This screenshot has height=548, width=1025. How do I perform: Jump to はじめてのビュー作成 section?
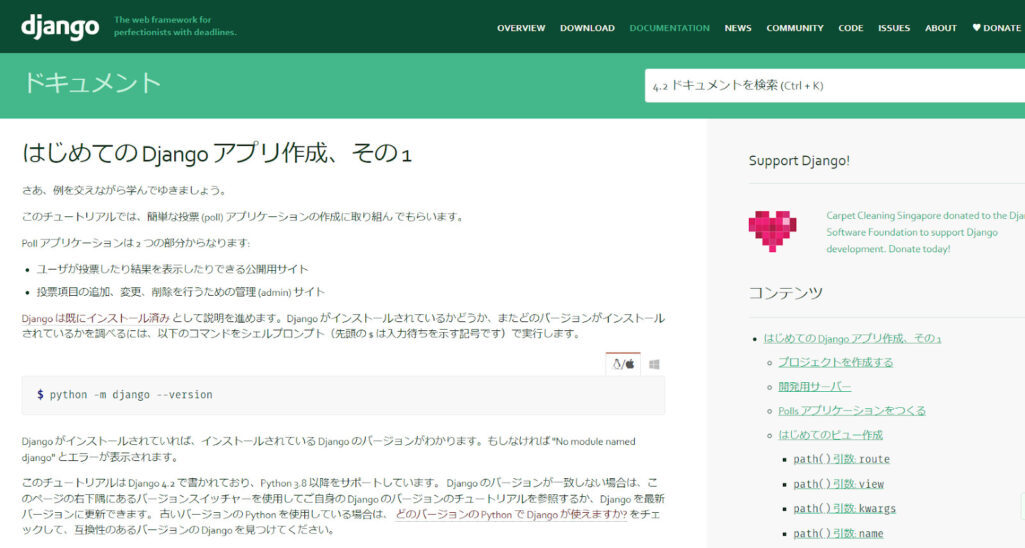830,435
